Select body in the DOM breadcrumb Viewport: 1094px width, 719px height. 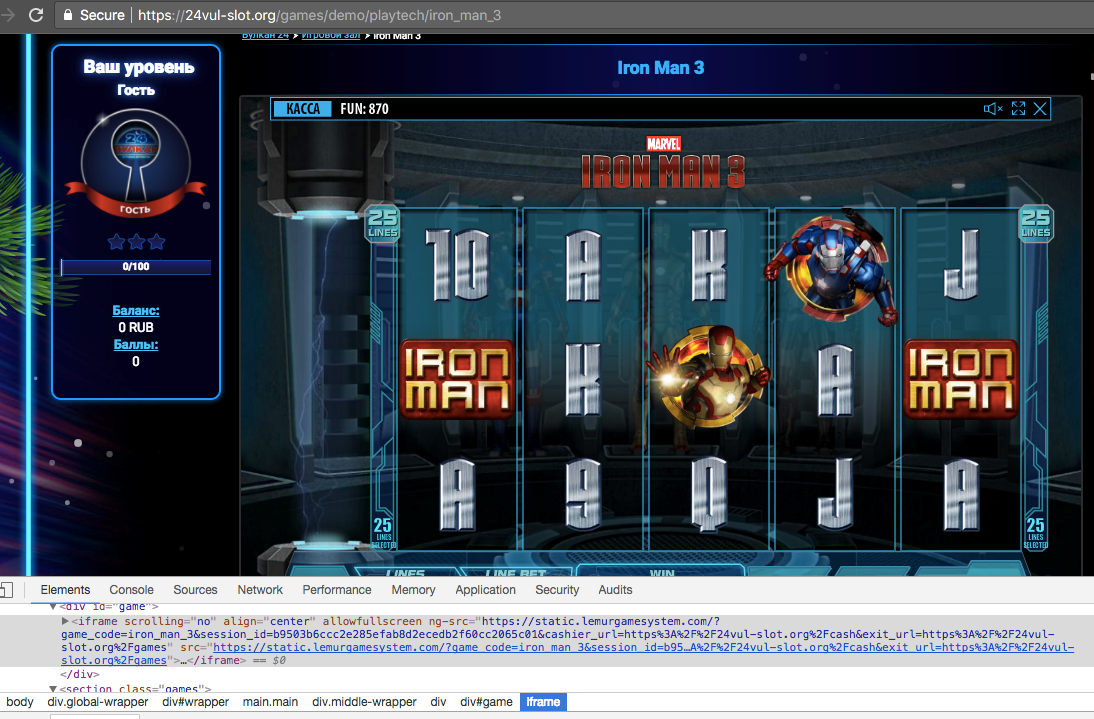coord(20,702)
